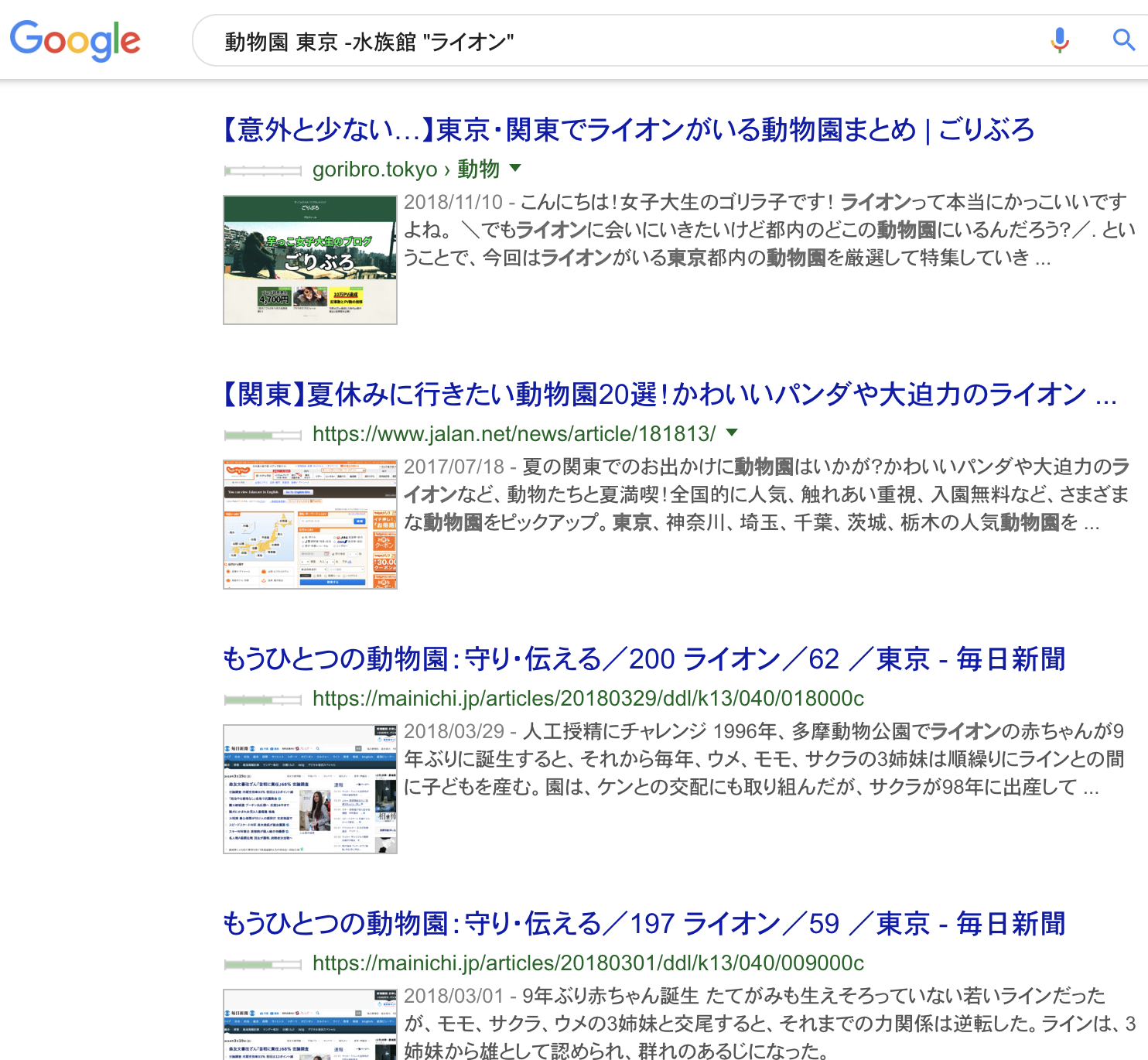Click the preview bar beside goribro.tokyo
The image size is (1148, 1060).
click(x=263, y=169)
